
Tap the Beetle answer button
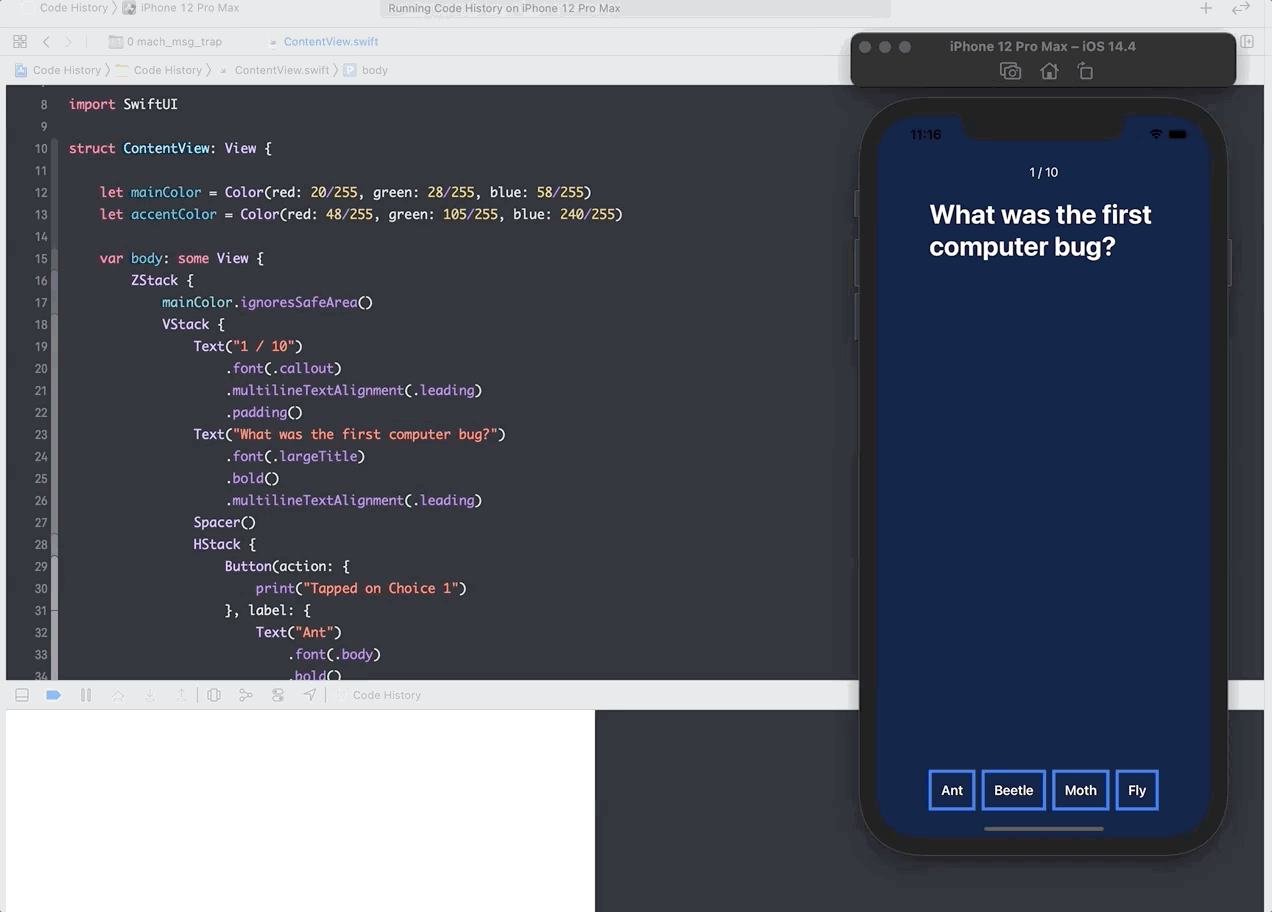pyautogui.click(x=1013, y=790)
